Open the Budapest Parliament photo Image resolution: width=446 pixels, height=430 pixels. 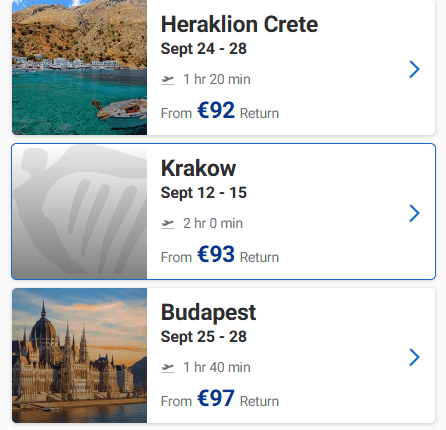79,356
